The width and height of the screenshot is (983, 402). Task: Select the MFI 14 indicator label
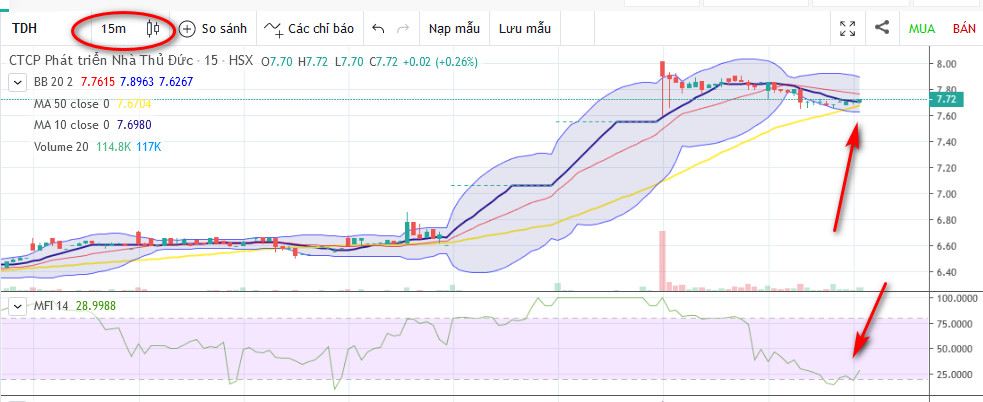[51, 306]
